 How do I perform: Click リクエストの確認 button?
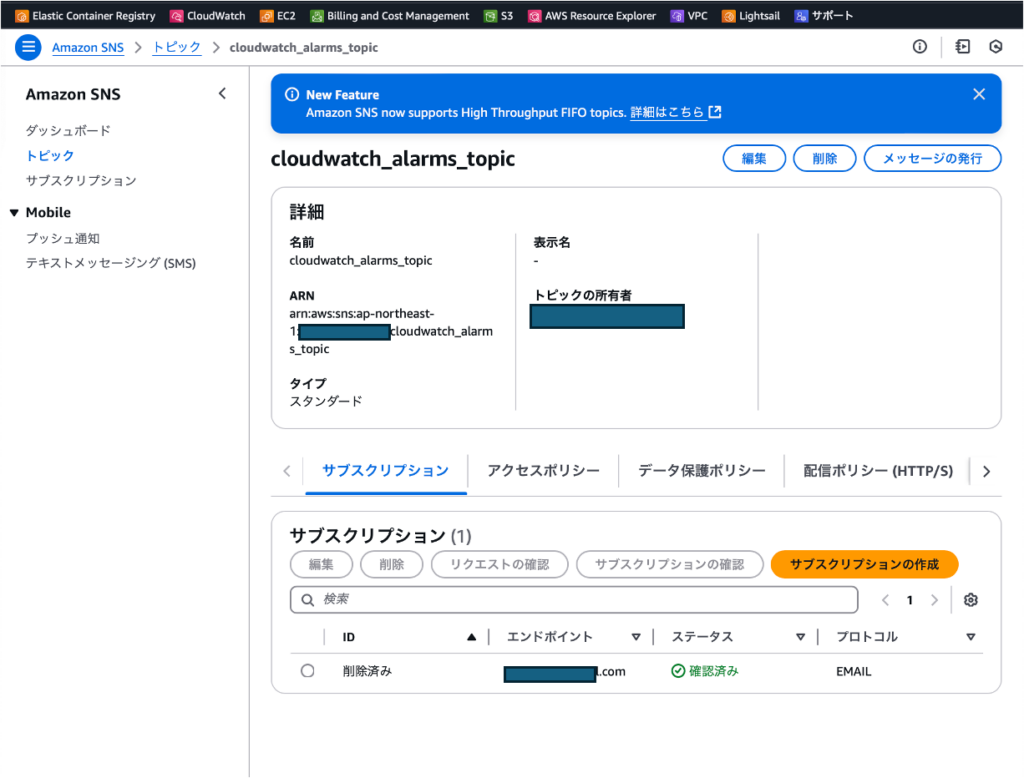click(x=500, y=564)
